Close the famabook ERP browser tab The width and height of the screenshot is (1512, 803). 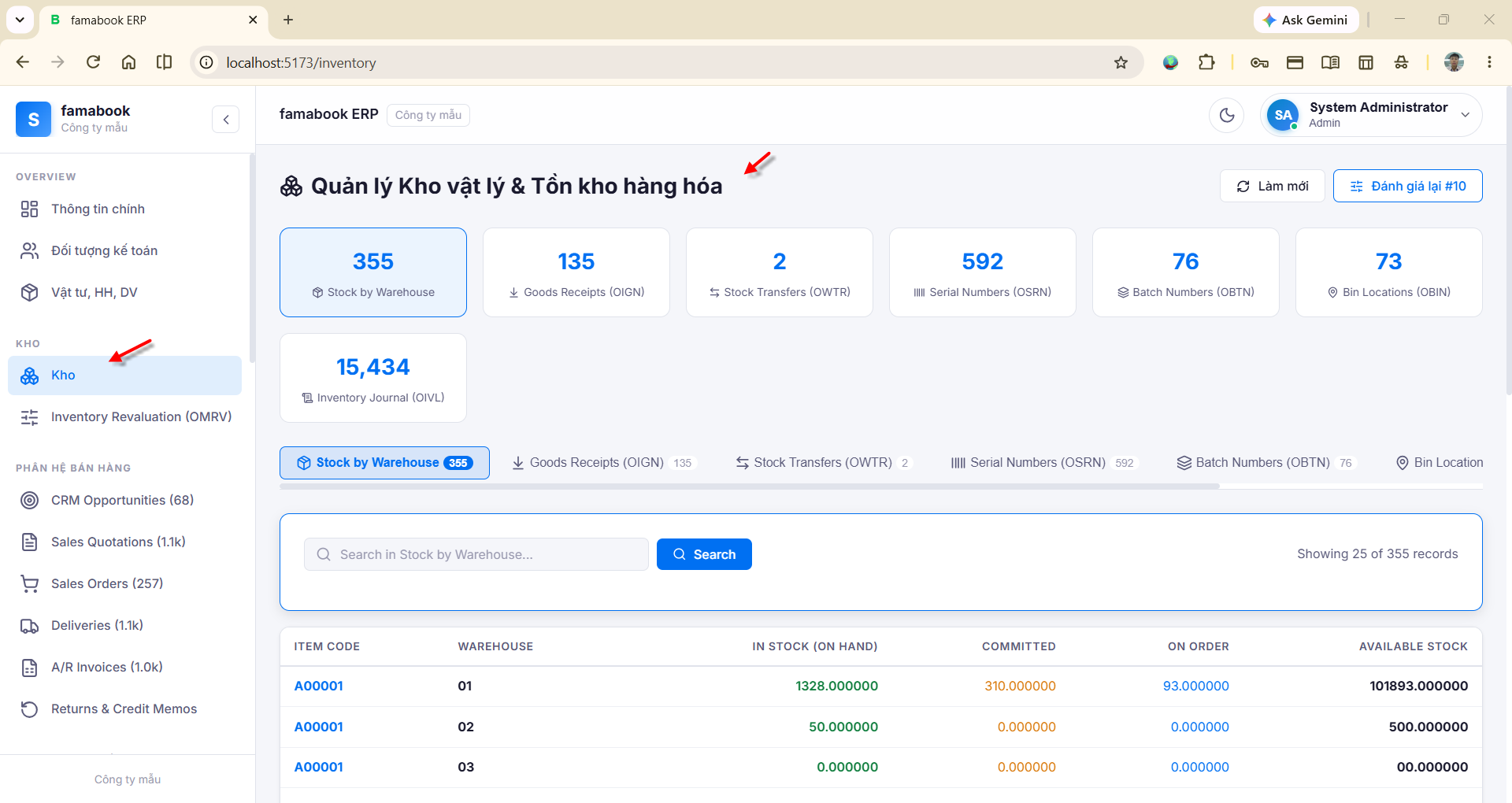click(x=253, y=20)
